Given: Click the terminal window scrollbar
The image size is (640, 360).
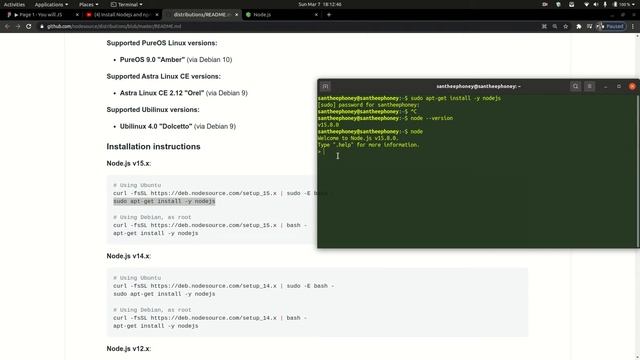Looking at the screenshot, I should pos(638,171).
